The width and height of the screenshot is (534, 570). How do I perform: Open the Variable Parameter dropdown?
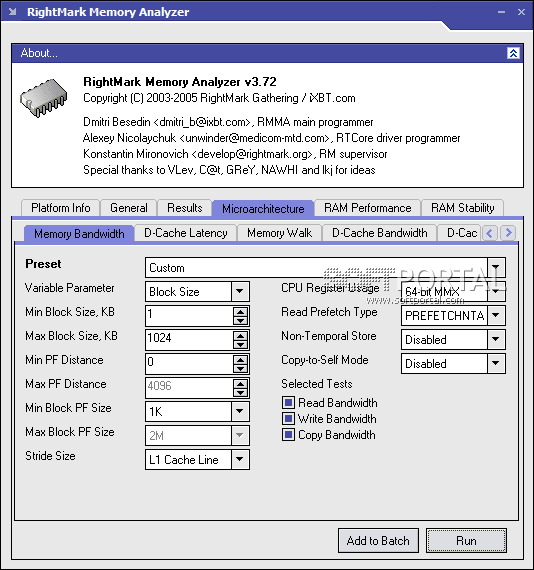[x=240, y=291]
